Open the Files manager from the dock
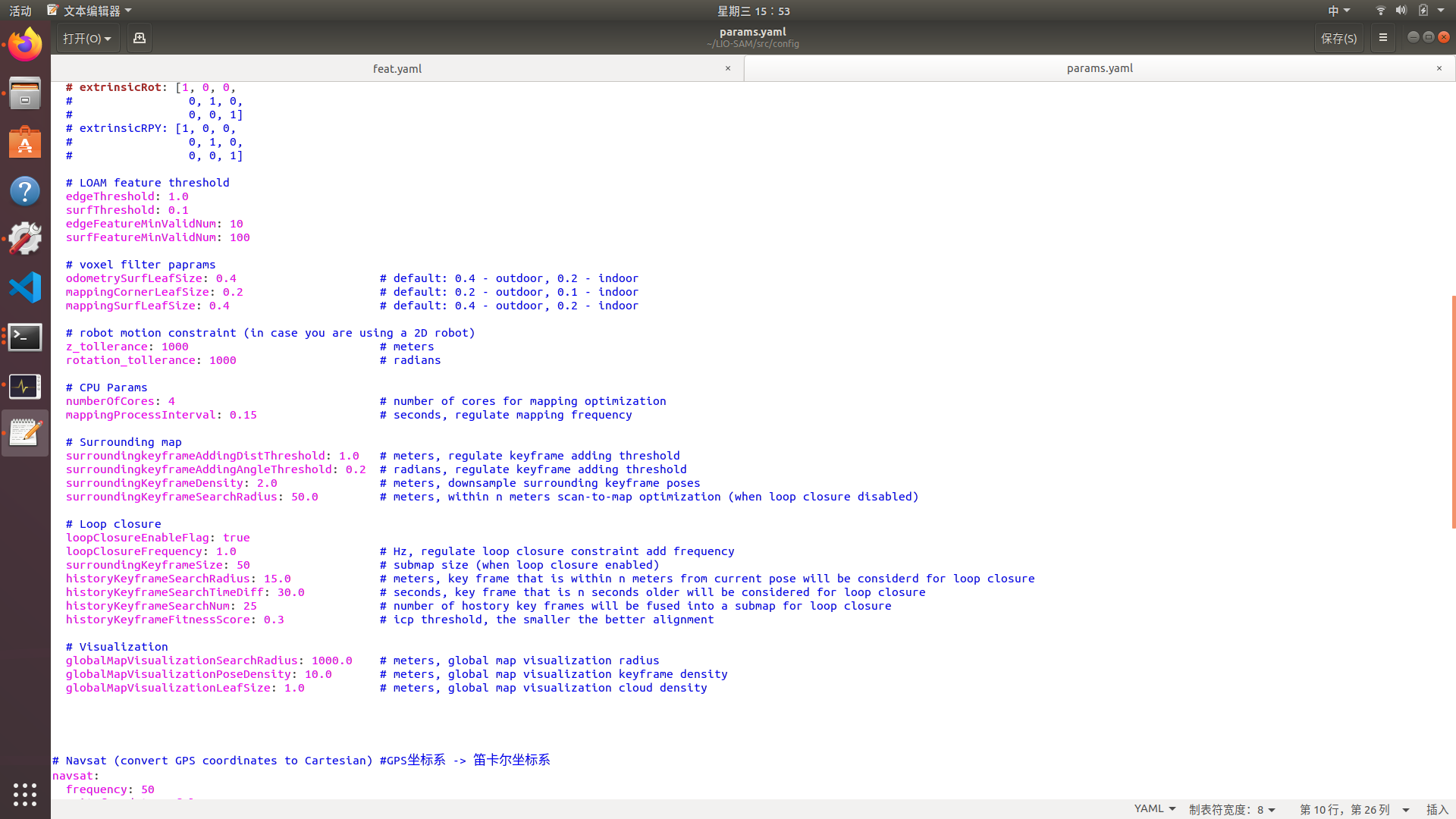Image resolution: width=1456 pixels, height=819 pixels. click(x=24, y=93)
